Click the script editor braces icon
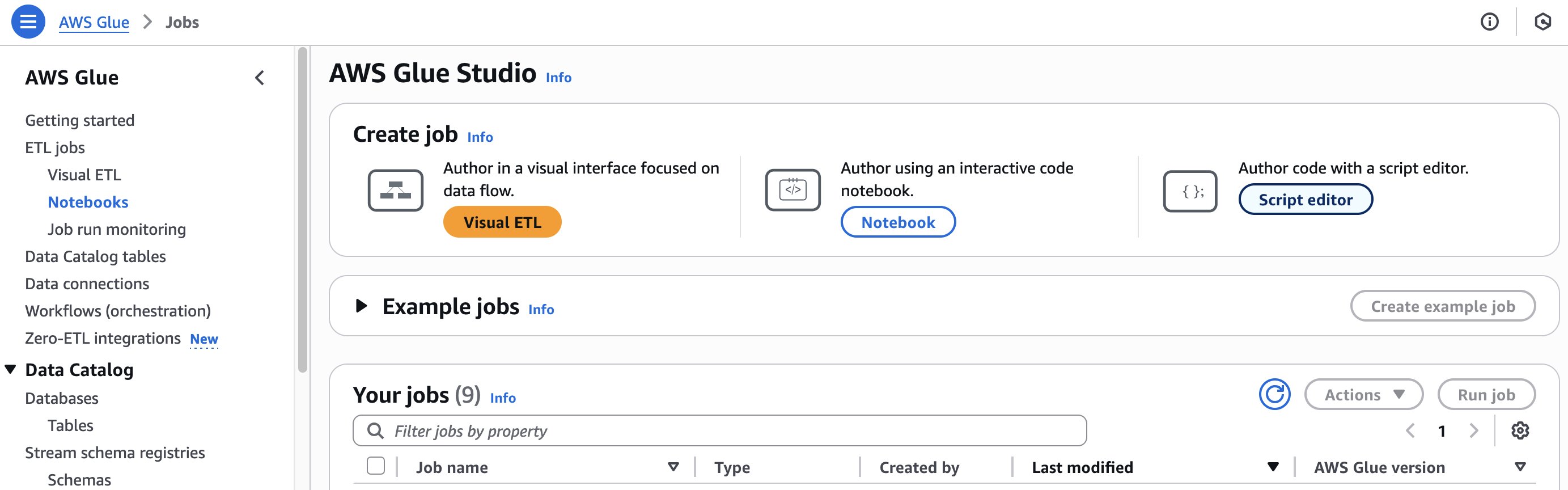This screenshot has width=1568, height=490. click(1190, 191)
